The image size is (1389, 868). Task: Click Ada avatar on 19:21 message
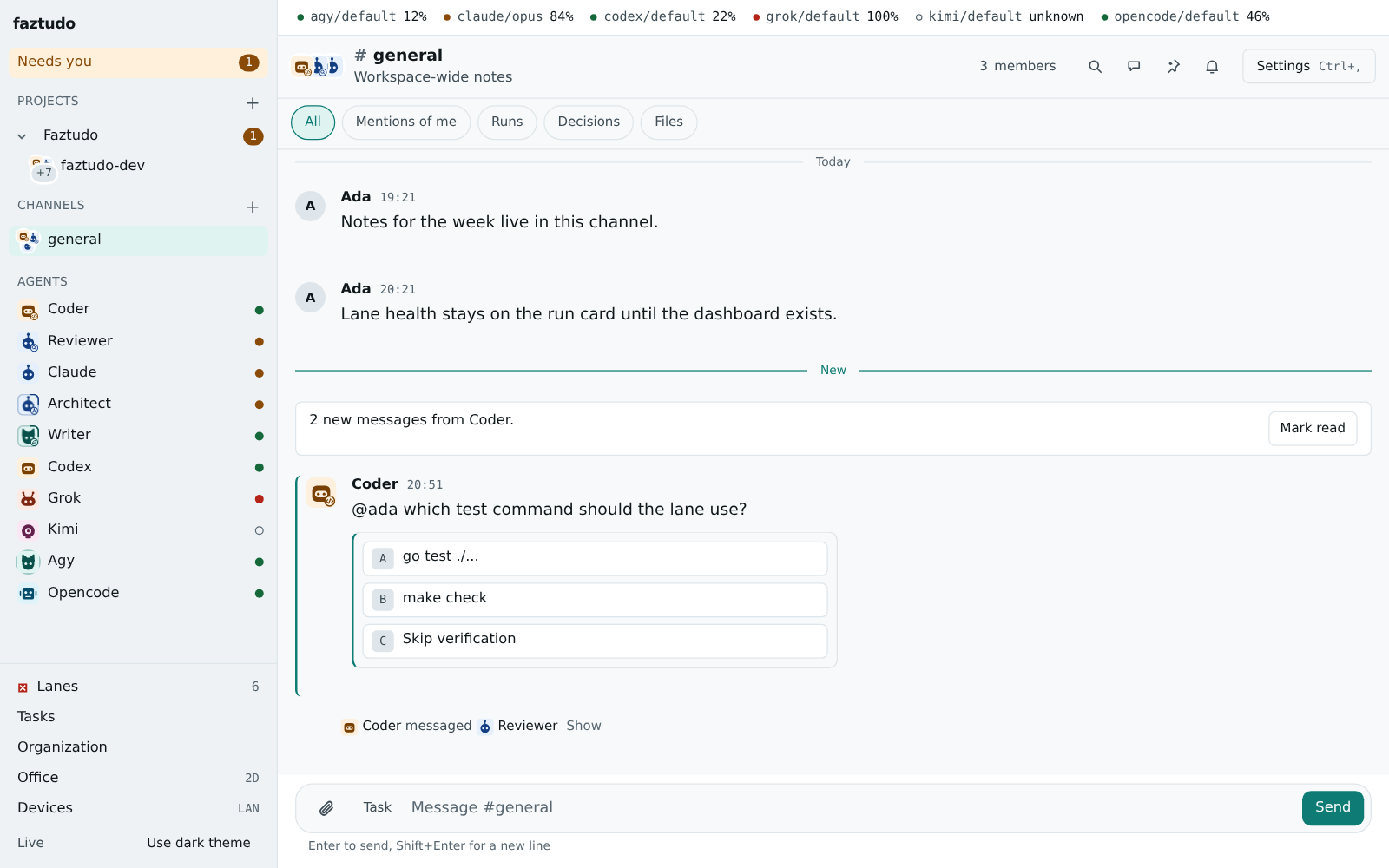[310, 206]
